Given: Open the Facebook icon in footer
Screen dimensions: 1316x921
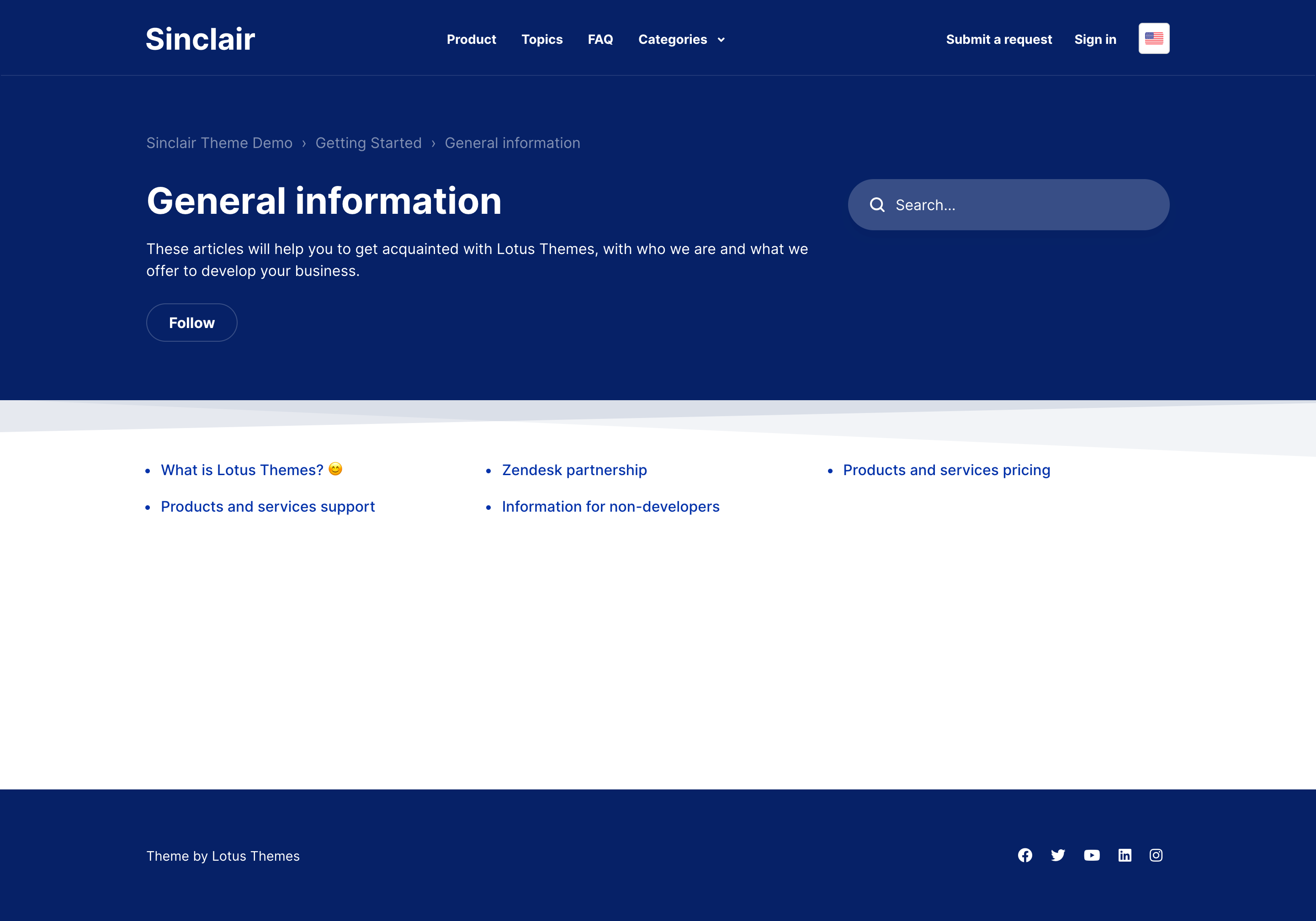Looking at the screenshot, I should pyautogui.click(x=1025, y=855).
